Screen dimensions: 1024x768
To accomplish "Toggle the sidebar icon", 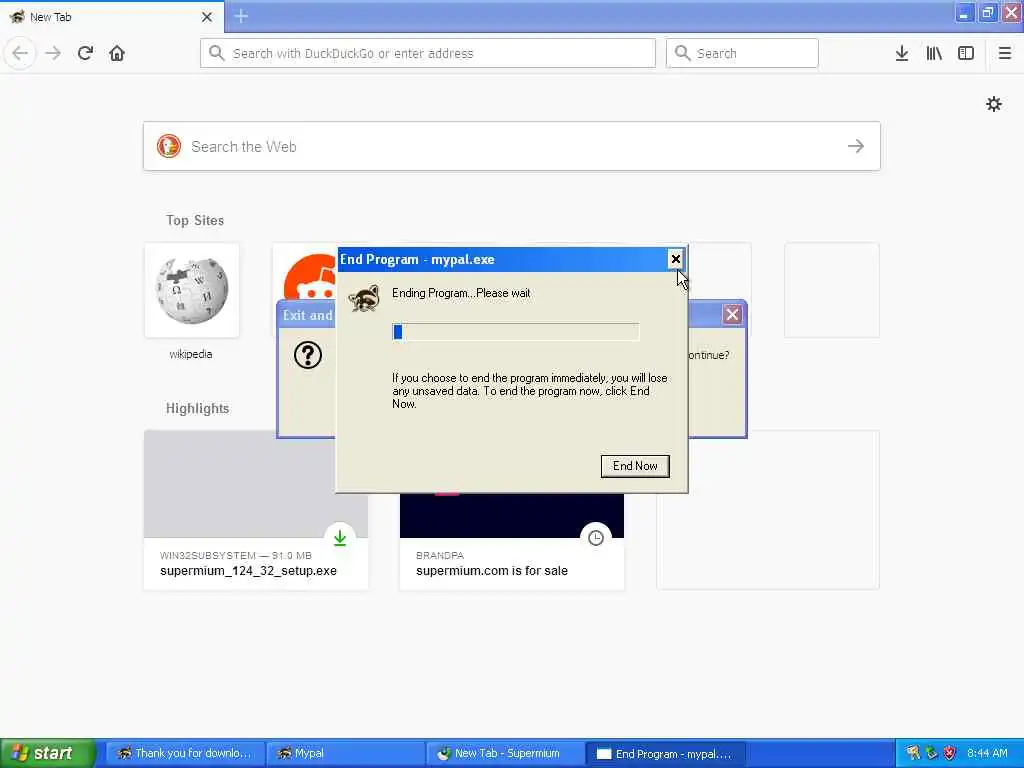I will pyautogui.click(x=966, y=53).
